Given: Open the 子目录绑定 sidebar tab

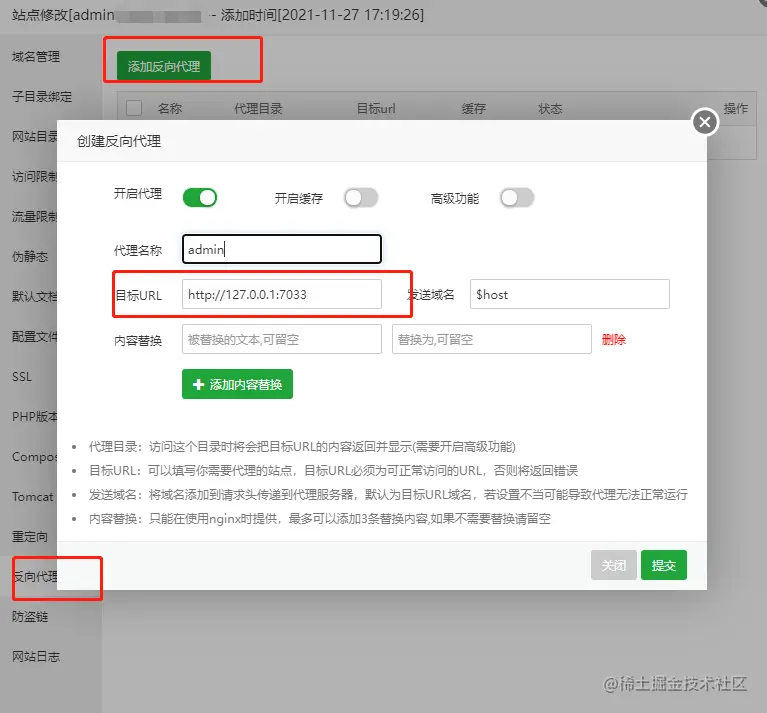Looking at the screenshot, I should click(42, 97).
